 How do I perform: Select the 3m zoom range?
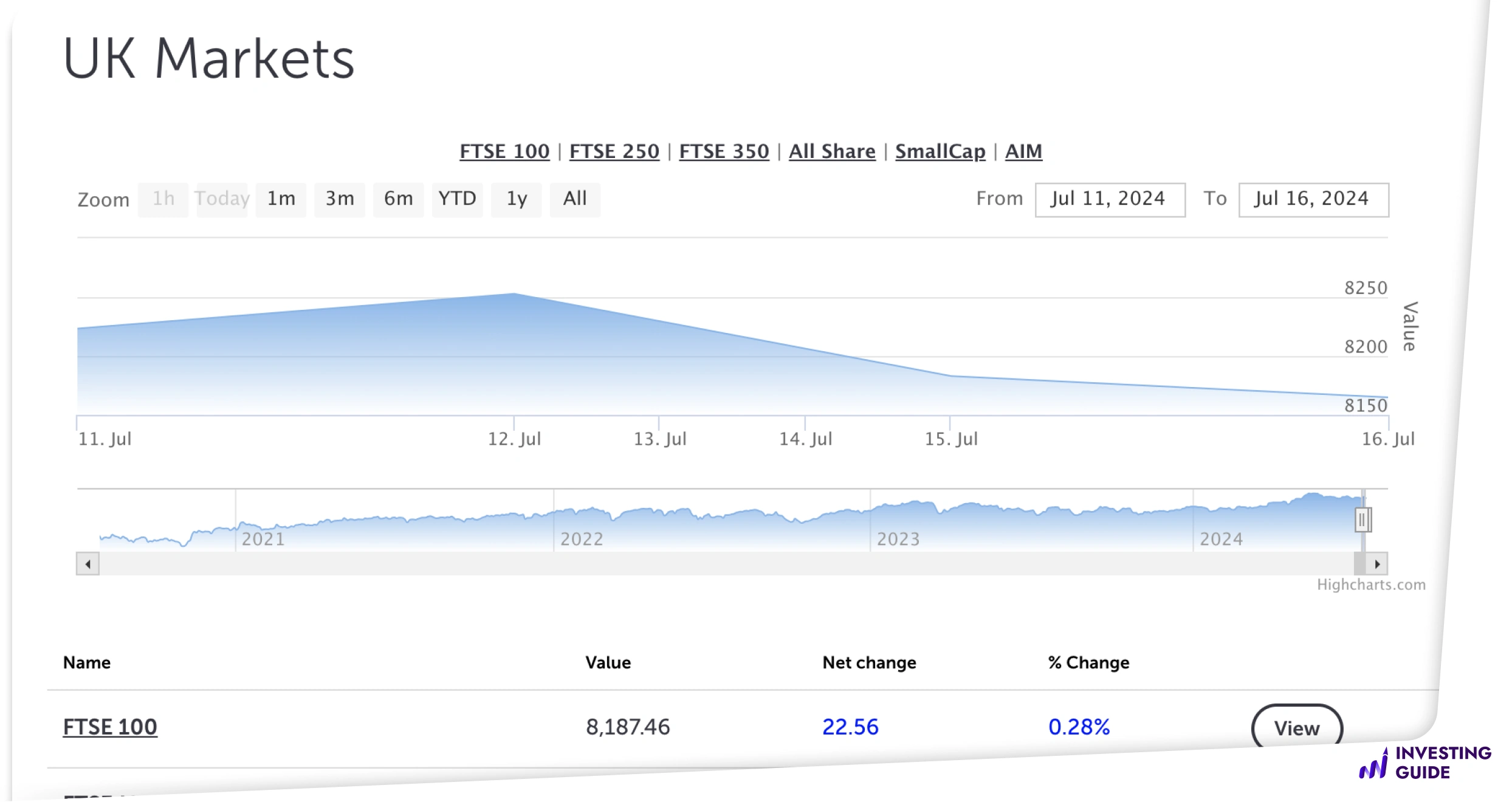[339, 199]
